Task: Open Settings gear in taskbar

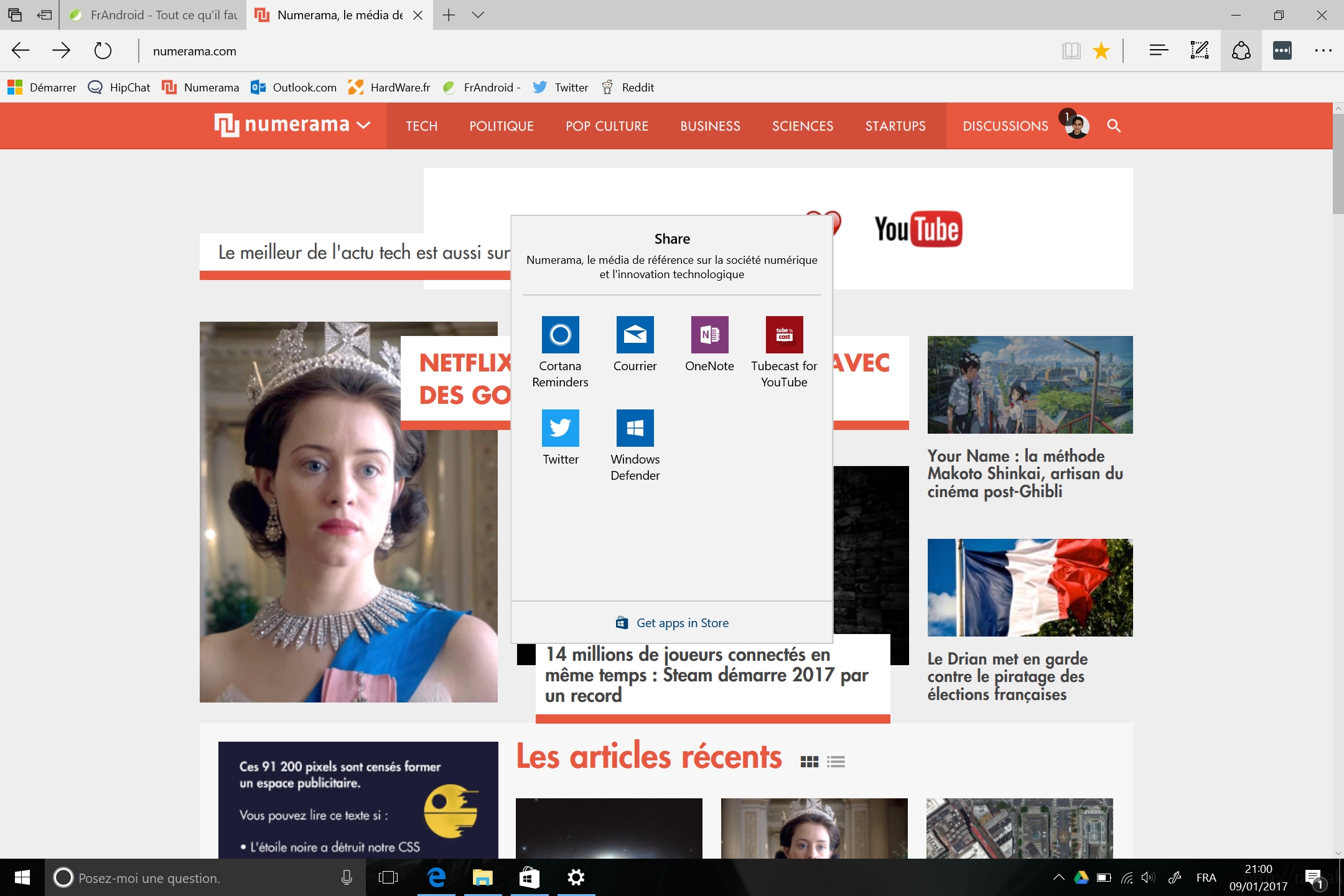Action: coord(576,877)
